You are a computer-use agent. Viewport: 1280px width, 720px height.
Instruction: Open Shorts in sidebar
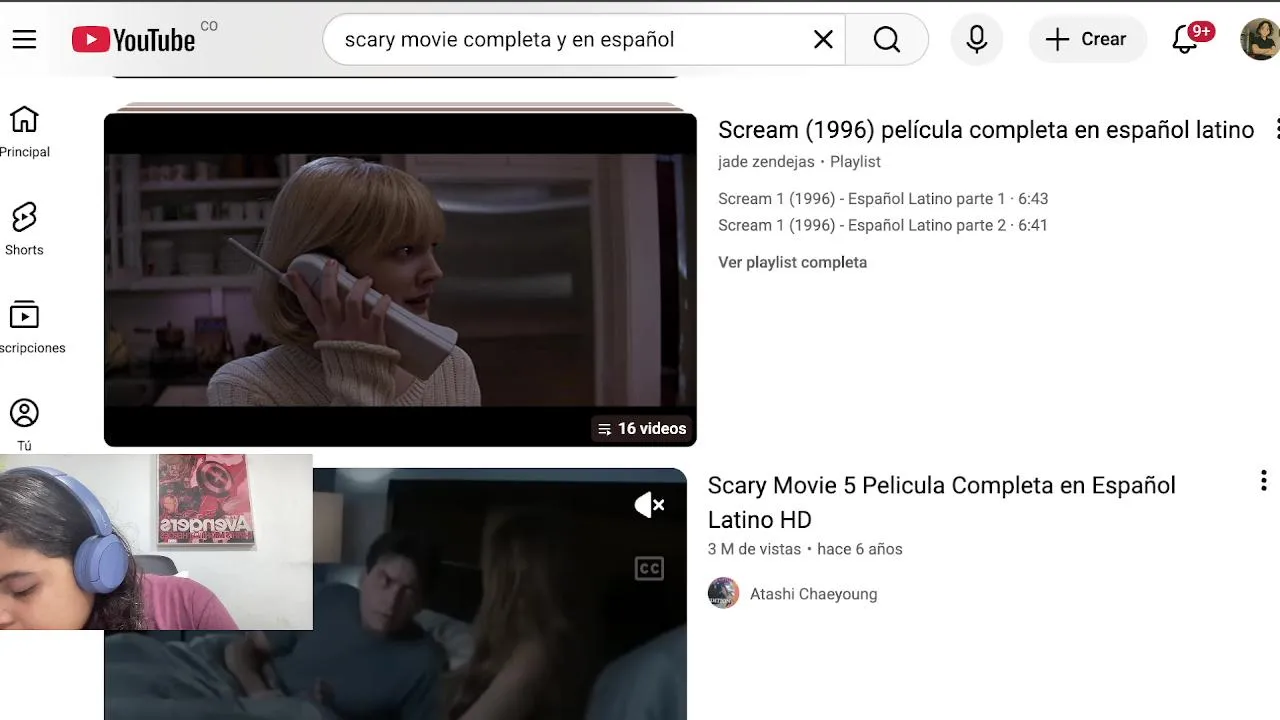pos(24,230)
